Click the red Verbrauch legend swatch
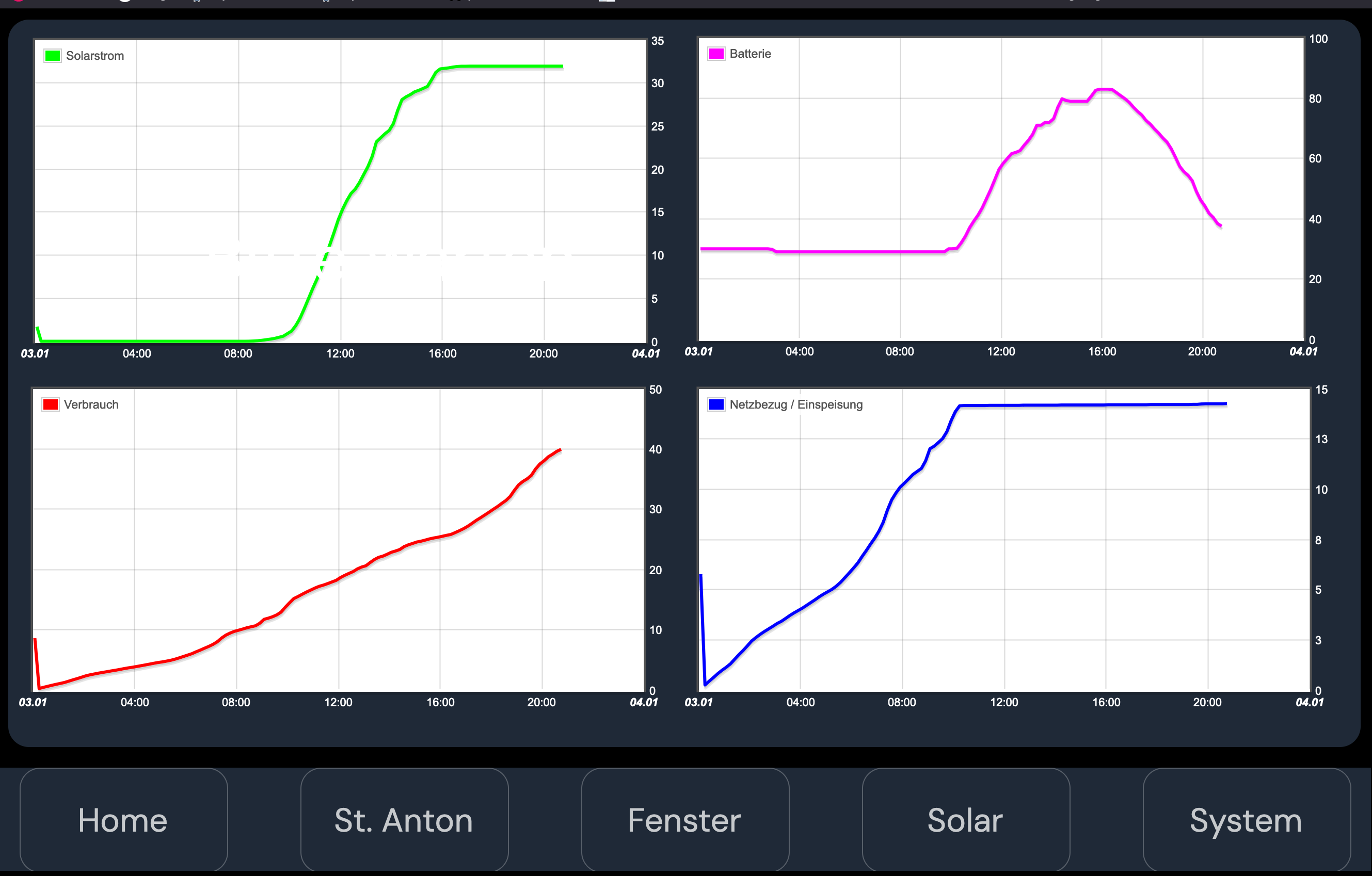Image resolution: width=1372 pixels, height=876 pixels. click(50, 404)
